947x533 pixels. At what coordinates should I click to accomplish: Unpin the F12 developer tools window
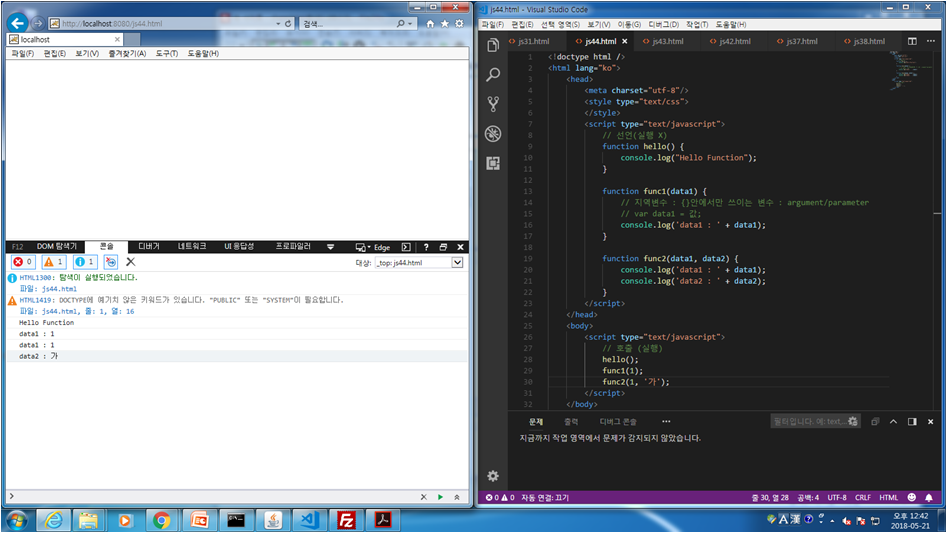[x=443, y=247]
